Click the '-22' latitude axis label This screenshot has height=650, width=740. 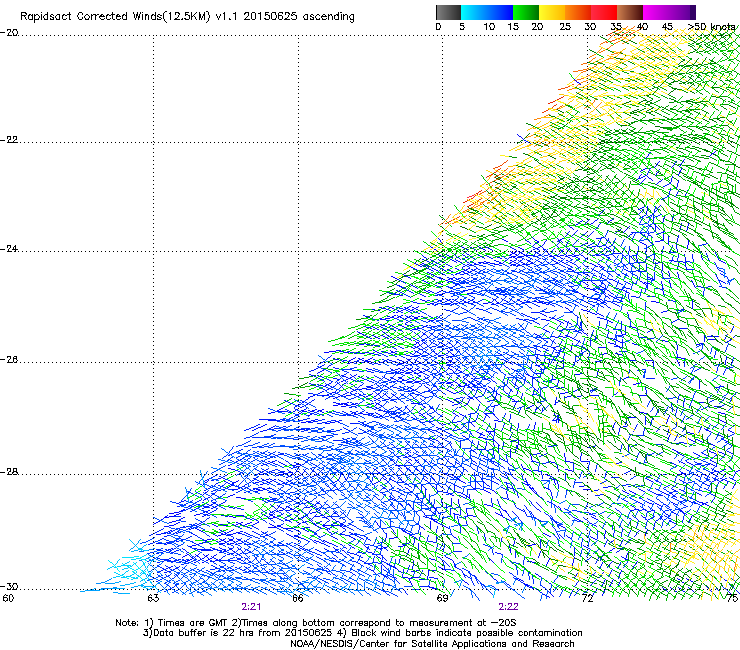pyautogui.click(x=9, y=140)
